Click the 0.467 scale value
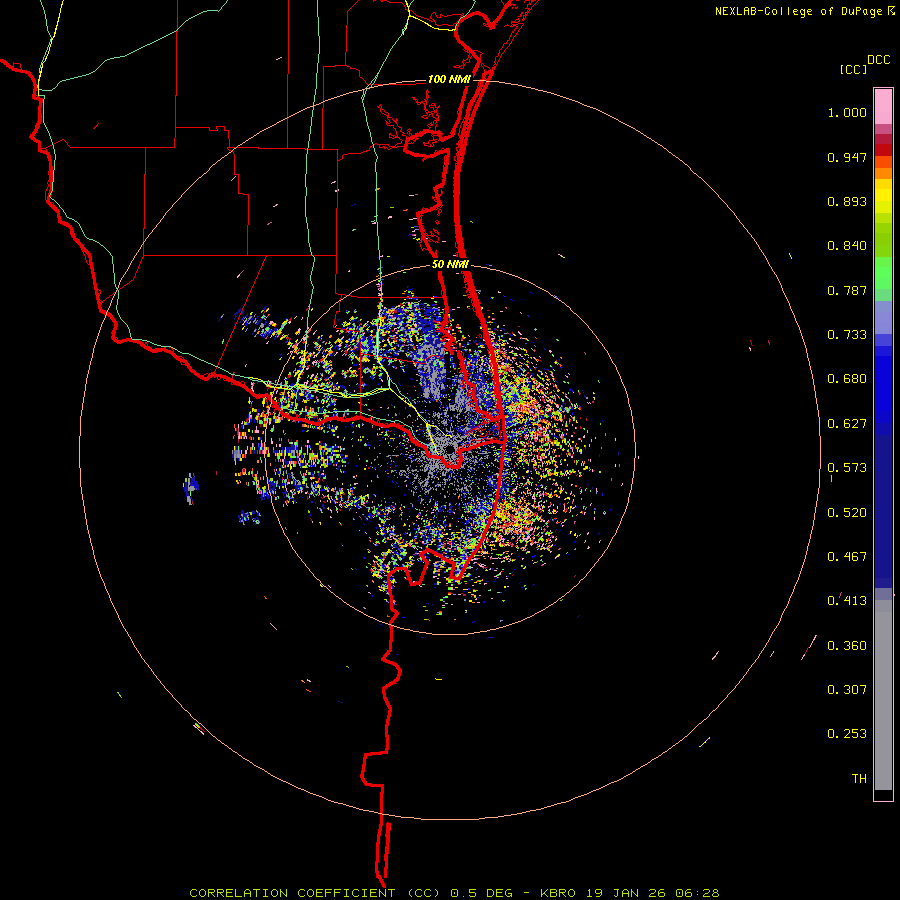Screen dimensions: 900x900 [x=847, y=557]
